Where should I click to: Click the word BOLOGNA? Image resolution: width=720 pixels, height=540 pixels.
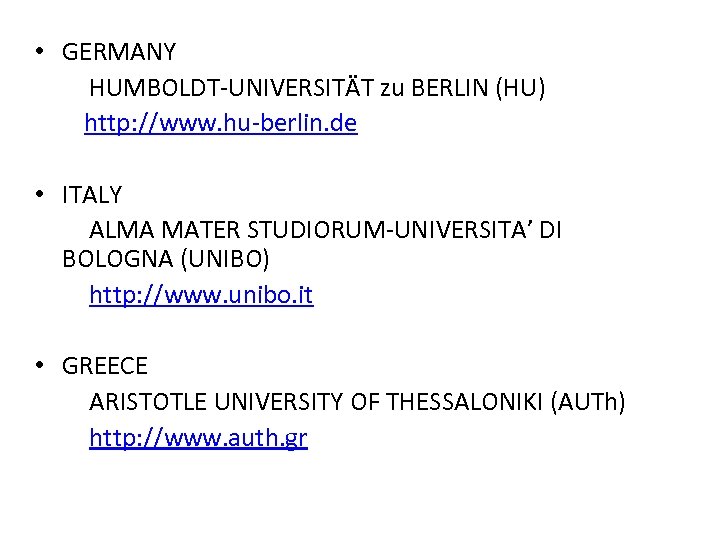tap(118, 259)
